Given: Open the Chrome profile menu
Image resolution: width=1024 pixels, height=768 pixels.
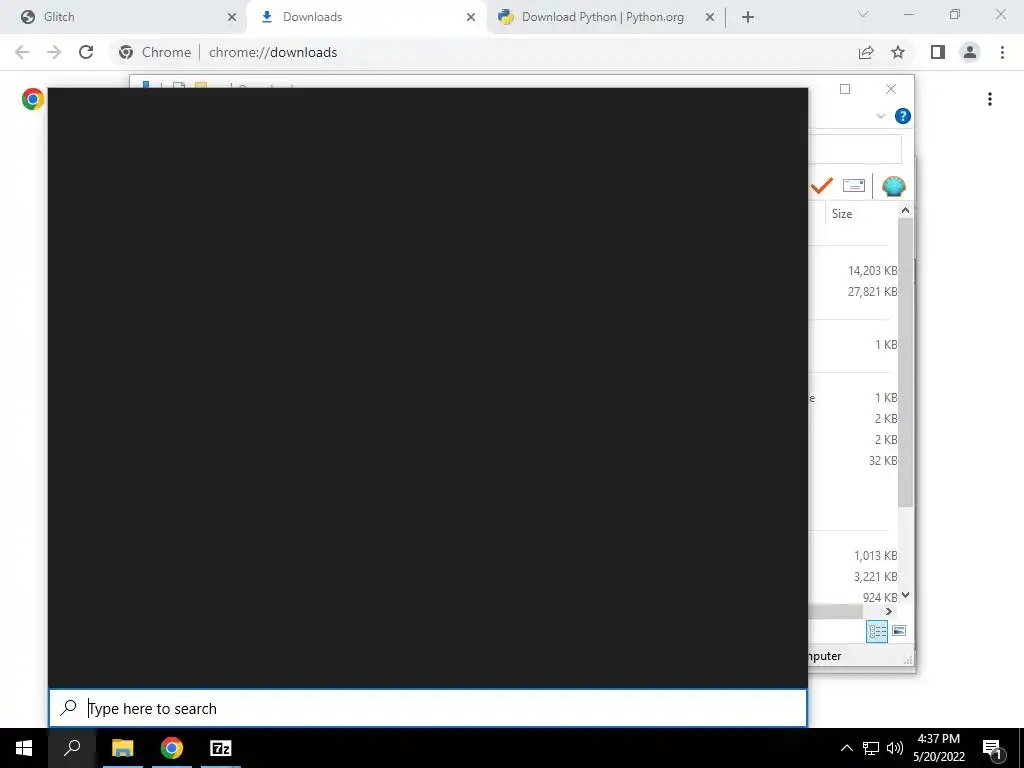Looking at the screenshot, I should (970, 52).
